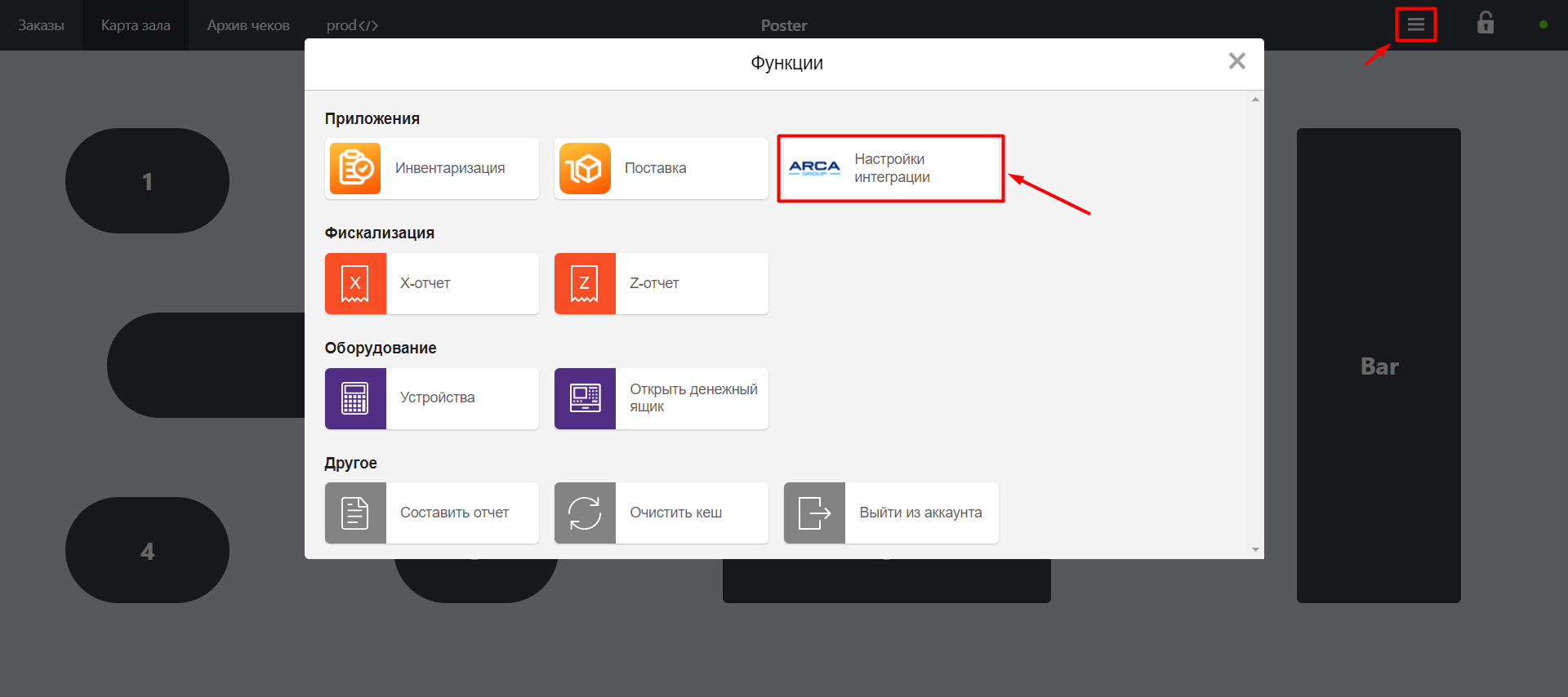This screenshot has height=697, width=1568.
Task: Open the Архив чеков tab
Action: point(248,25)
